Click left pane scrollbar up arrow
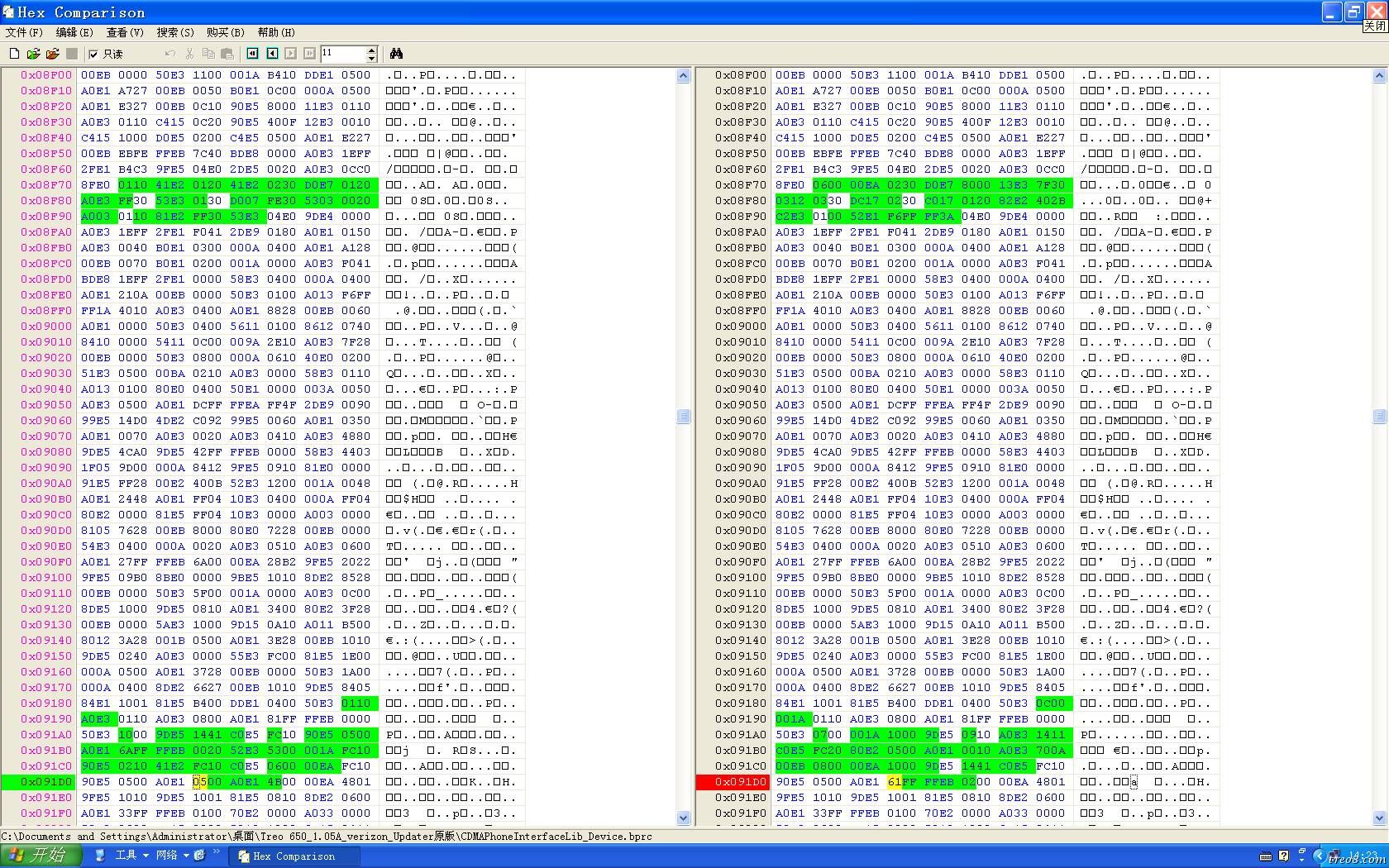 click(x=684, y=76)
